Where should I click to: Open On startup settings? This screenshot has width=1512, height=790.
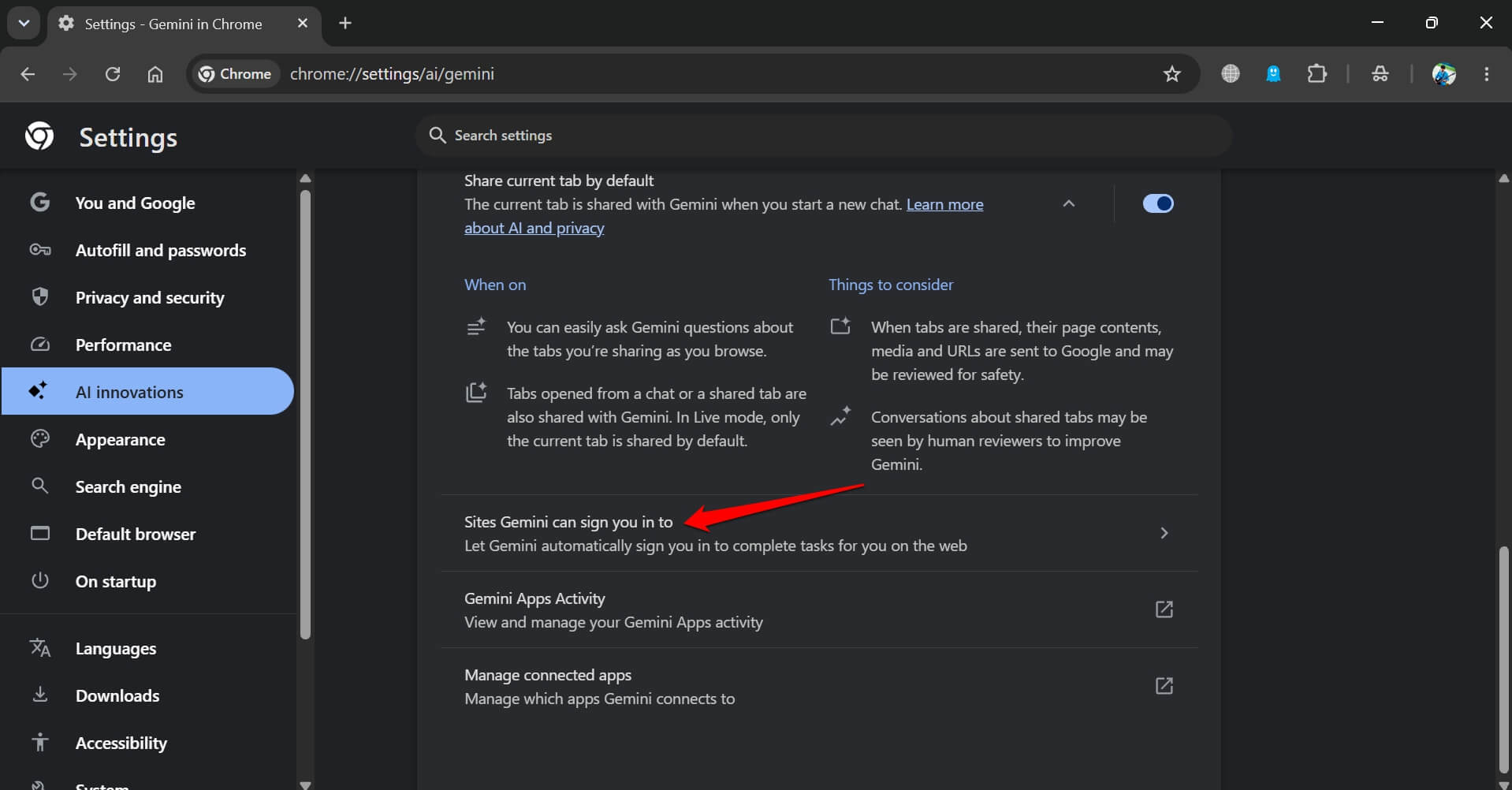[147, 581]
